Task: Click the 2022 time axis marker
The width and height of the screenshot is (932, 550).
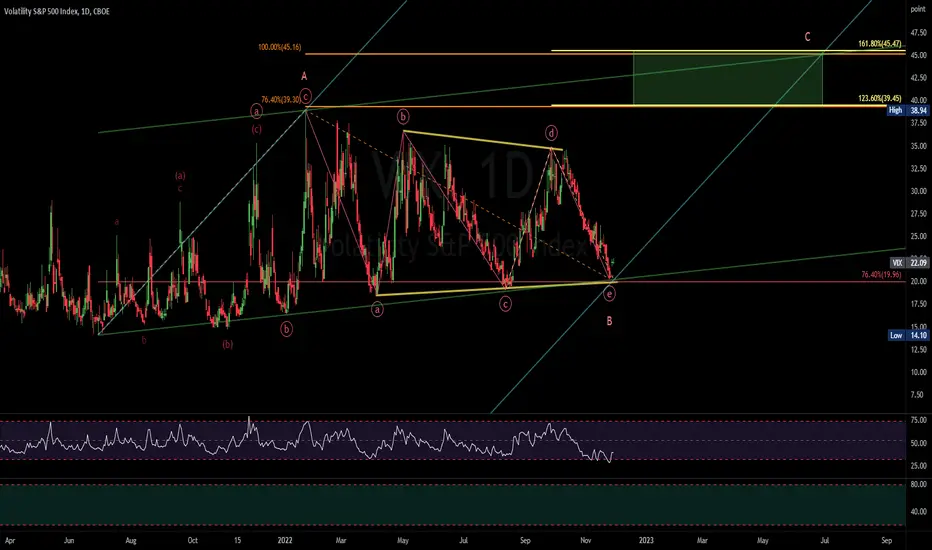Action: (285, 540)
